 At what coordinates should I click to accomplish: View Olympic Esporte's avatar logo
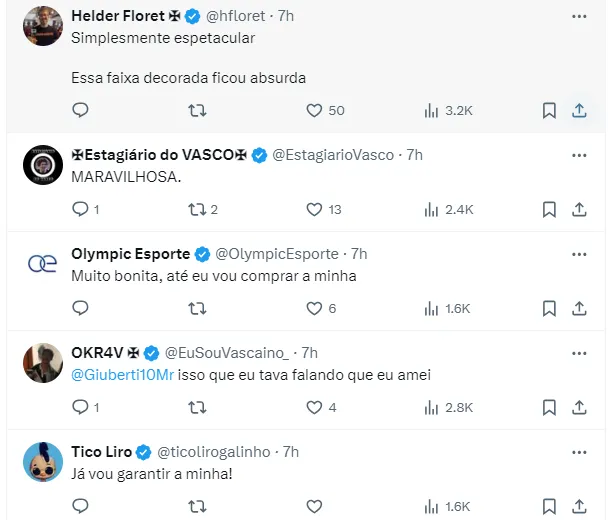point(43,263)
